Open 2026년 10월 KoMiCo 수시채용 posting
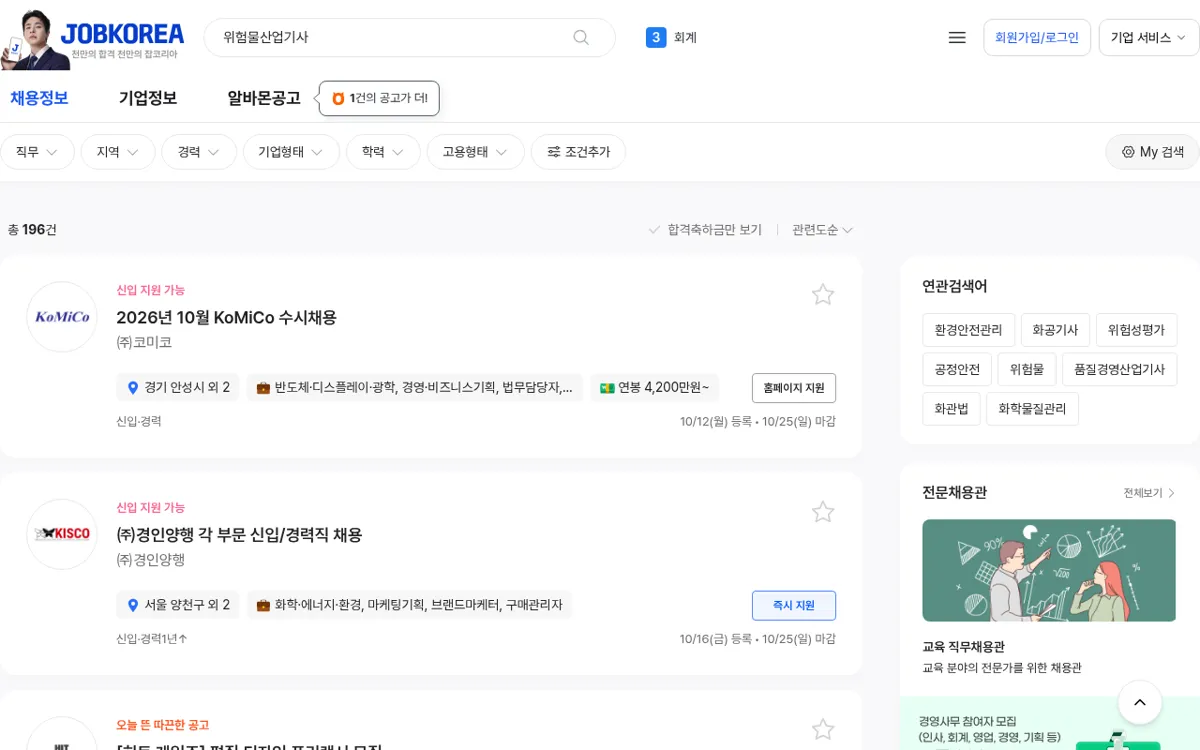This screenshot has height=750, width=1200. 226,317
